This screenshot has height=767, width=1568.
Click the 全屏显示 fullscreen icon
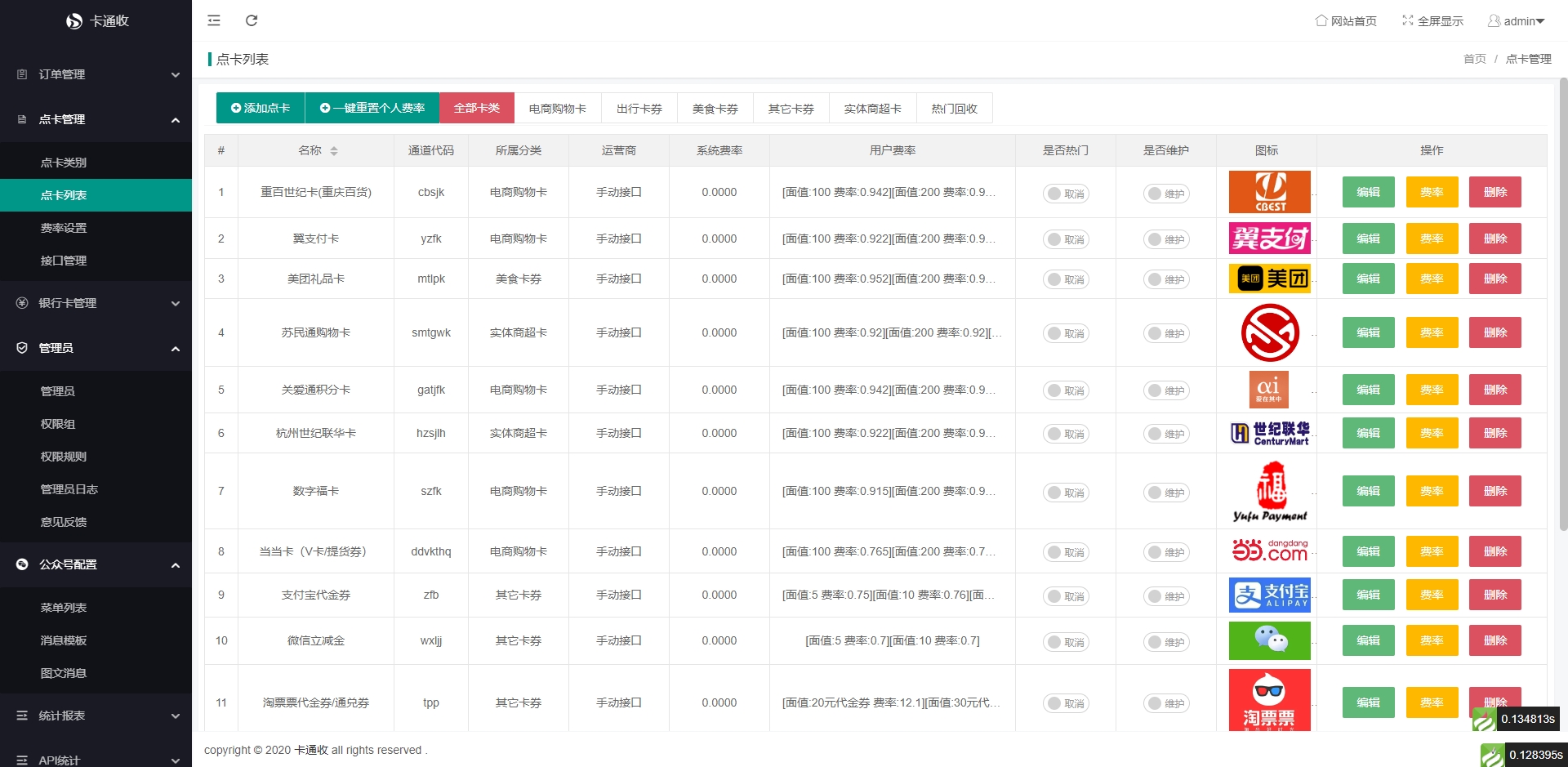click(x=1407, y=20)
